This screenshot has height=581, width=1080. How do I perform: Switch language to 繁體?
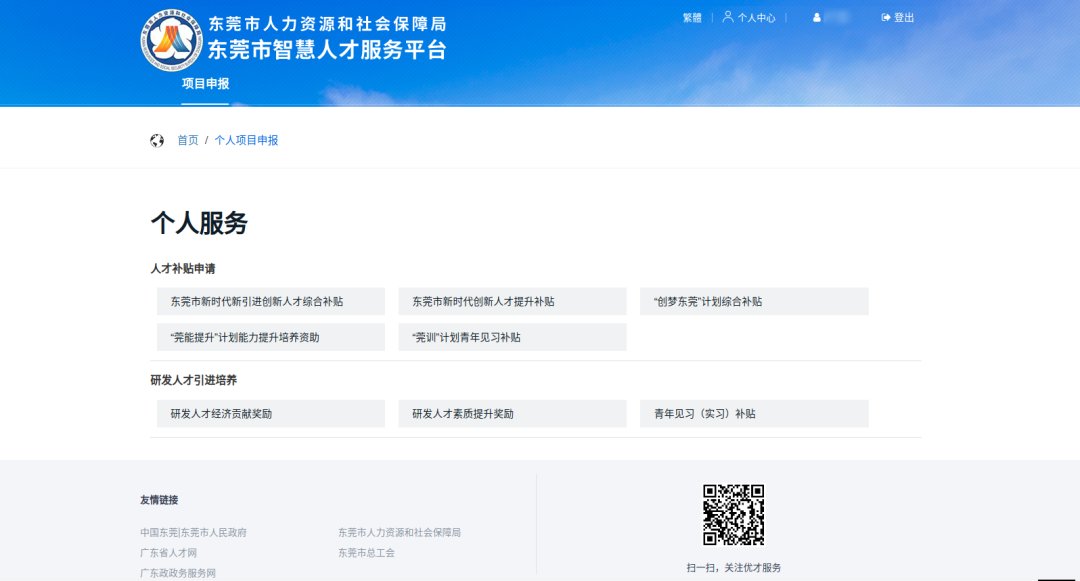692,18
